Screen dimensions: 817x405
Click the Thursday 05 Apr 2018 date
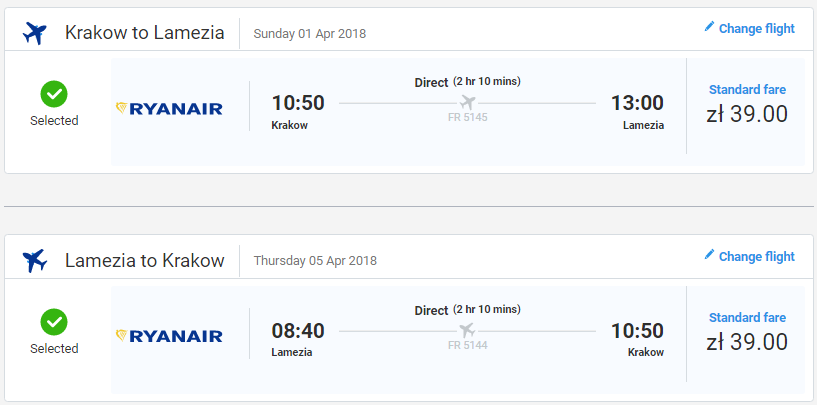pos(315,260)
